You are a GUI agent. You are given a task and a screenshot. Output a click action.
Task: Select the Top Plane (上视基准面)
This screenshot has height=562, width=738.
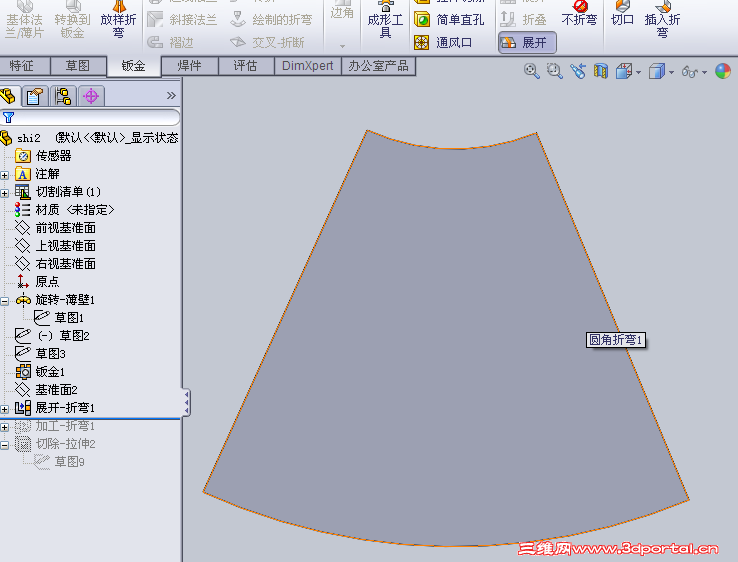(56, 246)
